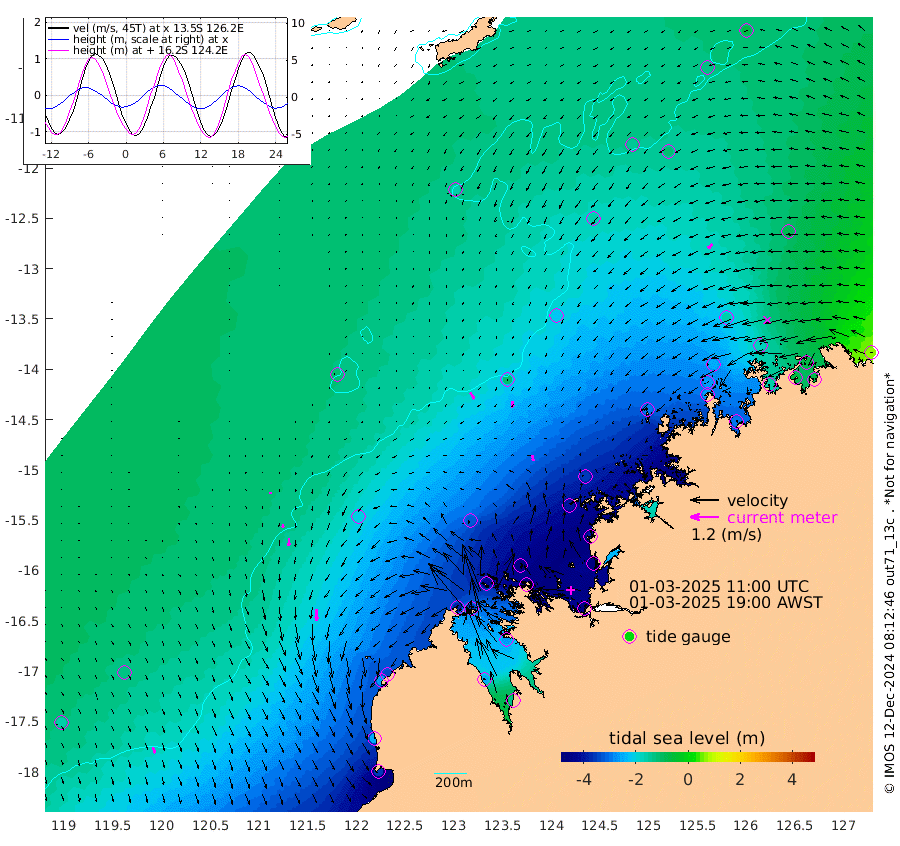Click the dark blue end of the colorbar
Viewport: 900px width, 846px height.
(567, 757)
